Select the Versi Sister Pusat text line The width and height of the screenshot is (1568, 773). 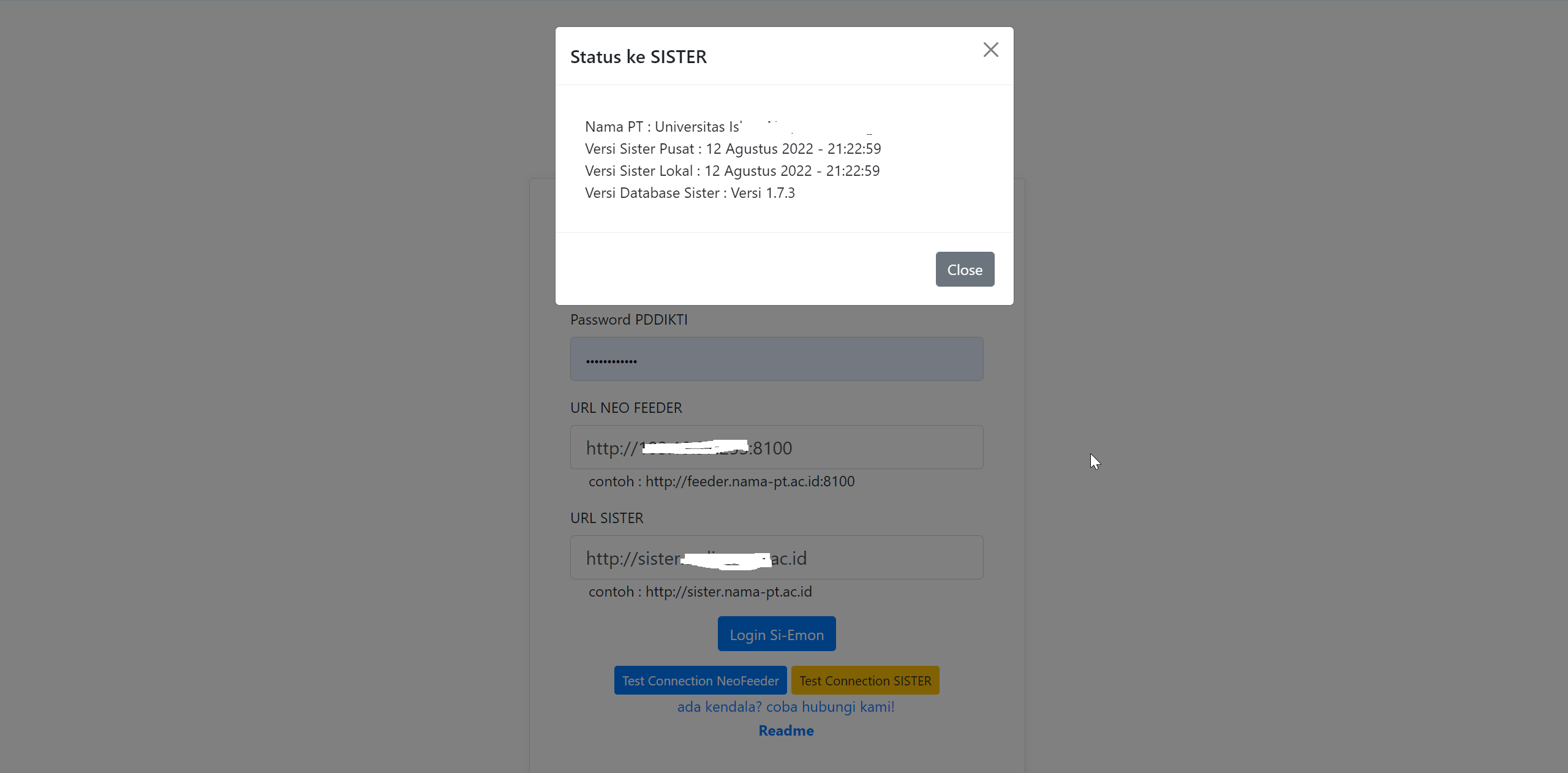(x=732, y=149)
